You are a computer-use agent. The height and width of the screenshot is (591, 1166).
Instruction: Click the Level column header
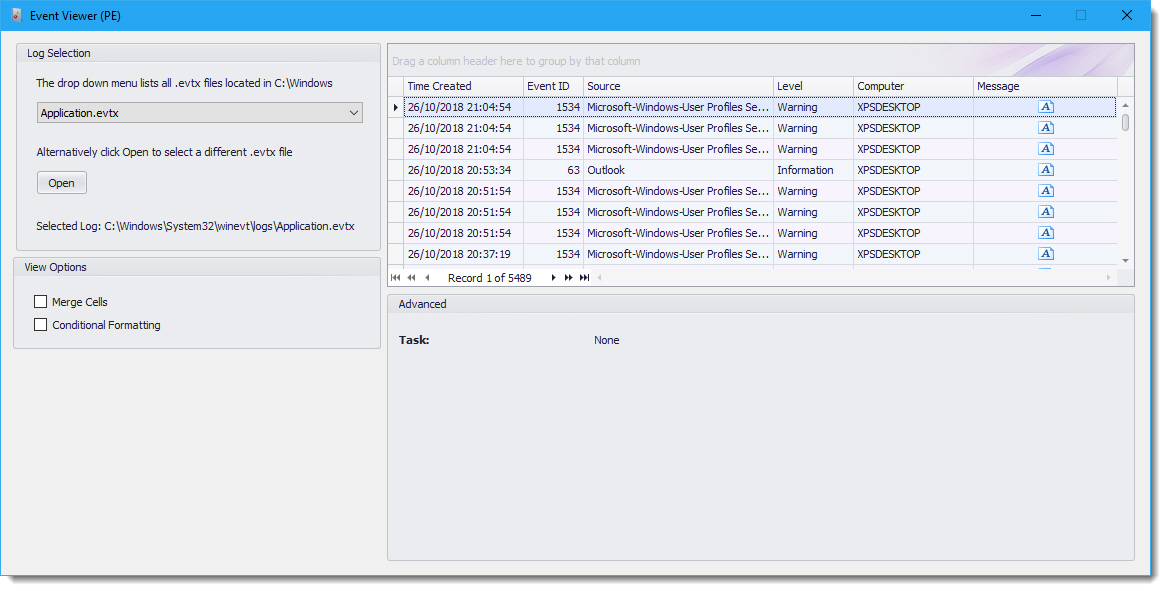812,86
